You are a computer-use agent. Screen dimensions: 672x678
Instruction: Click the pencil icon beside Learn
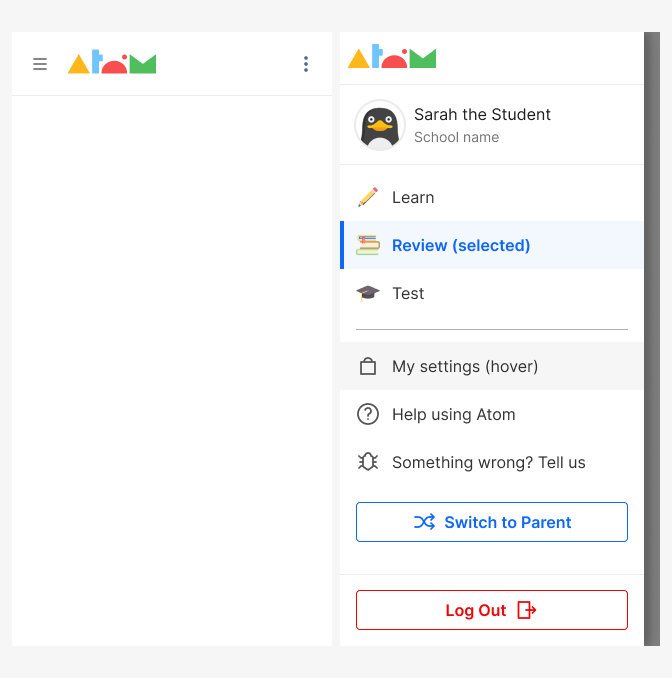[368, 197]
